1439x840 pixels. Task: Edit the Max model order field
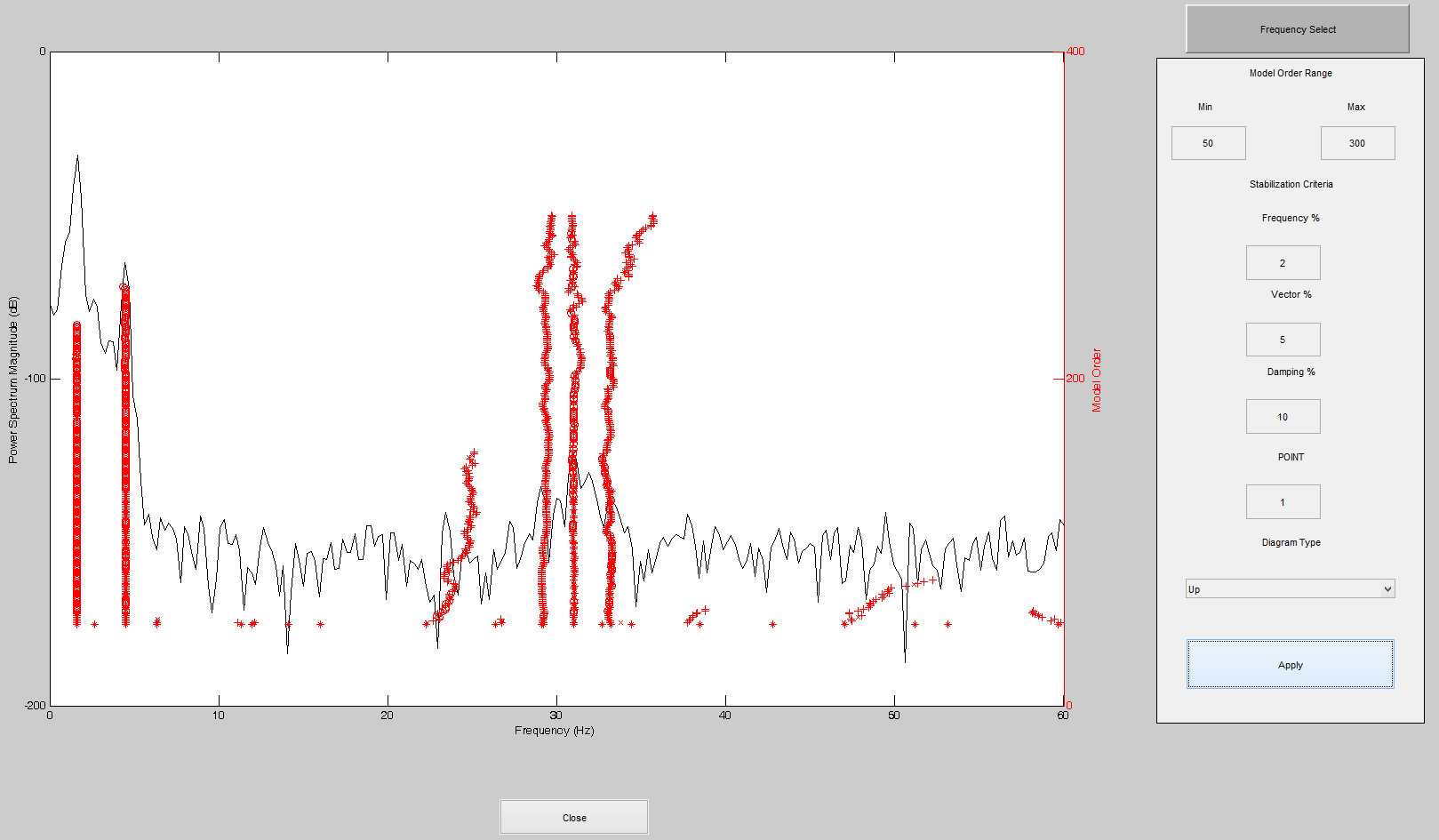click(1357, 142)
